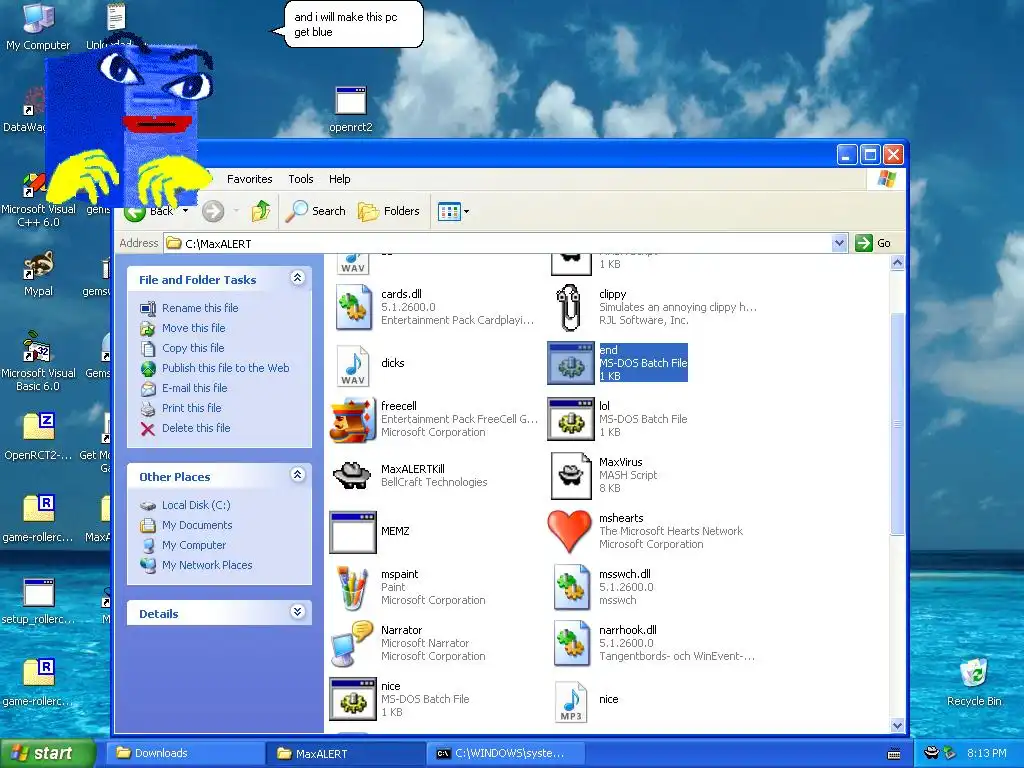Go to My Network Places

click(x=207, y=566)
